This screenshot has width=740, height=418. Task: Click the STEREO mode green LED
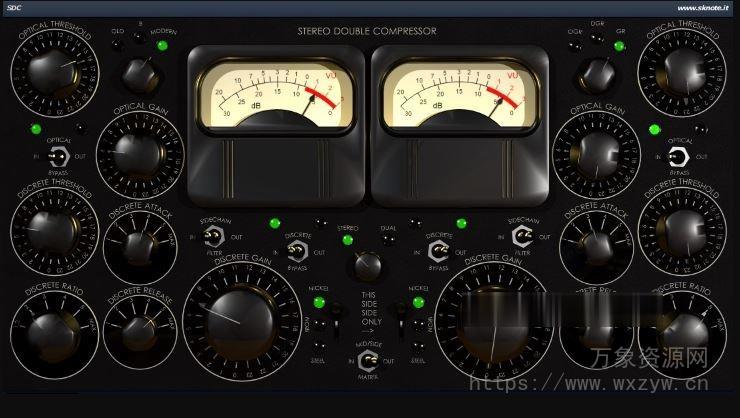348,240
